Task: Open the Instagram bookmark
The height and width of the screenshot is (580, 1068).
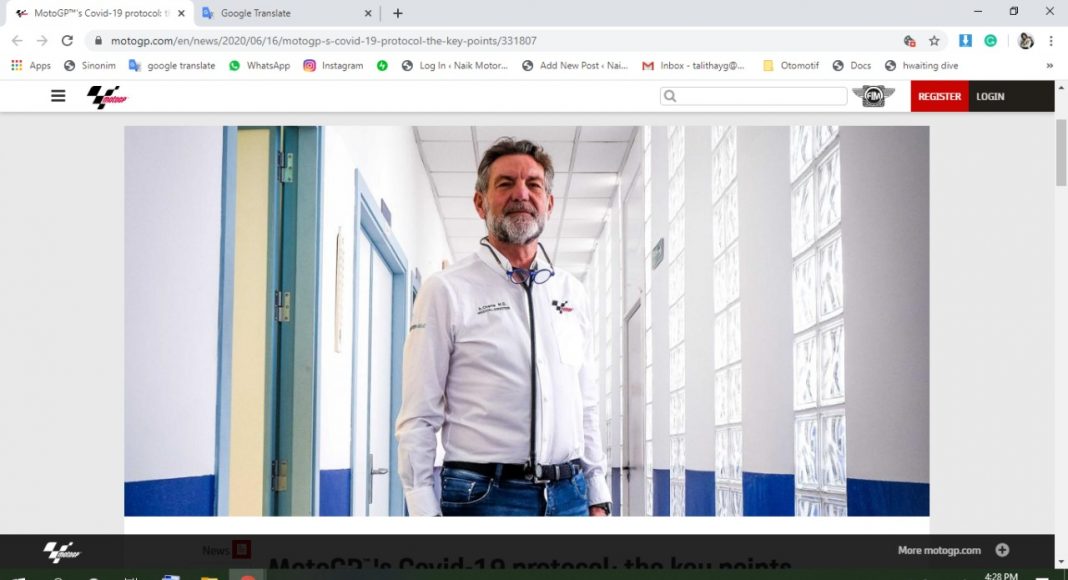Action: click(x=333, y=66)
